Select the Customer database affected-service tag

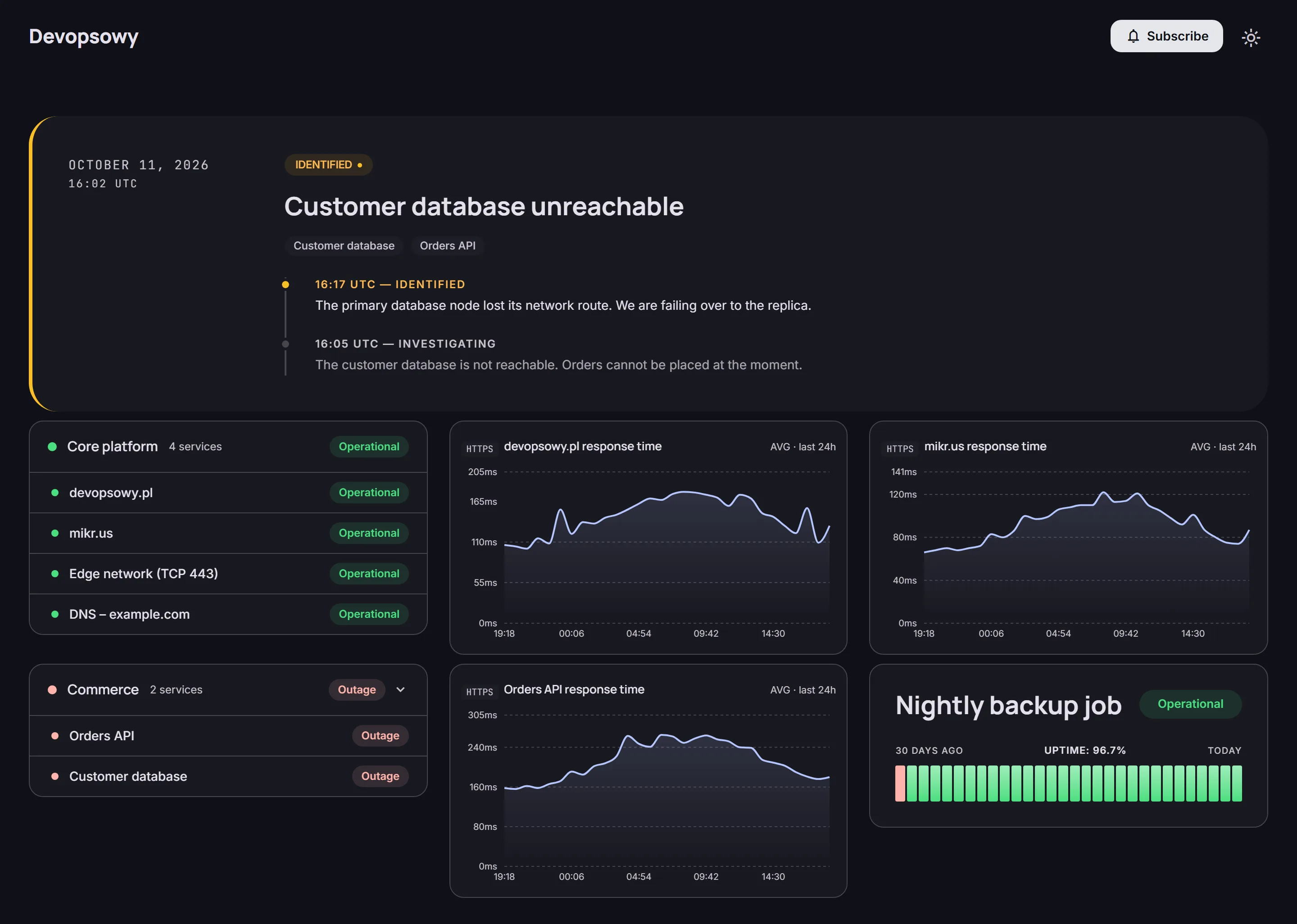tap(344, 246)
